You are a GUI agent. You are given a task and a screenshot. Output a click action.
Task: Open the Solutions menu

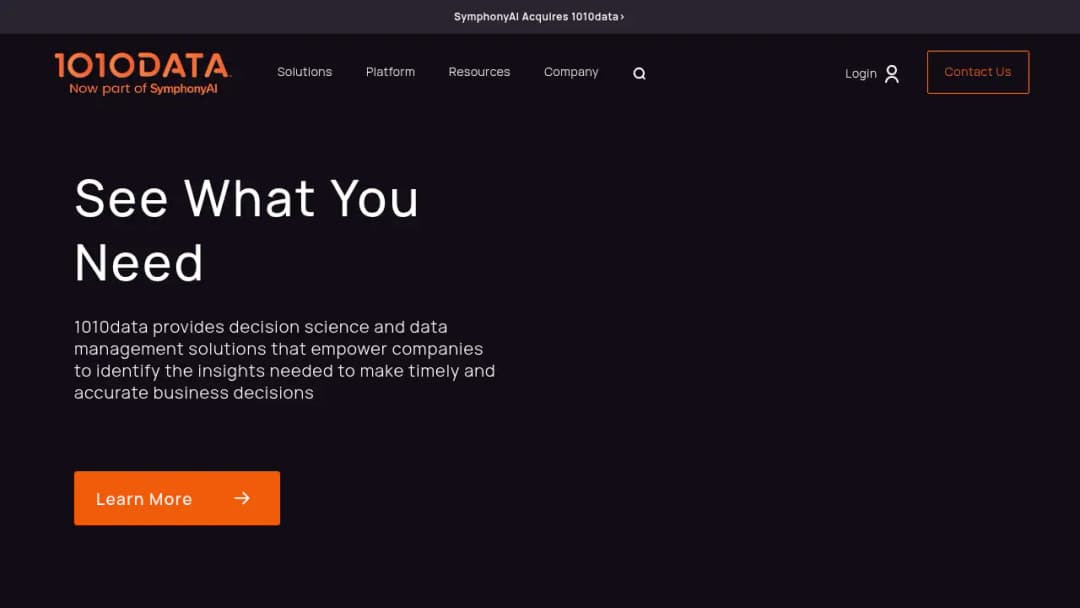(304, 72)
